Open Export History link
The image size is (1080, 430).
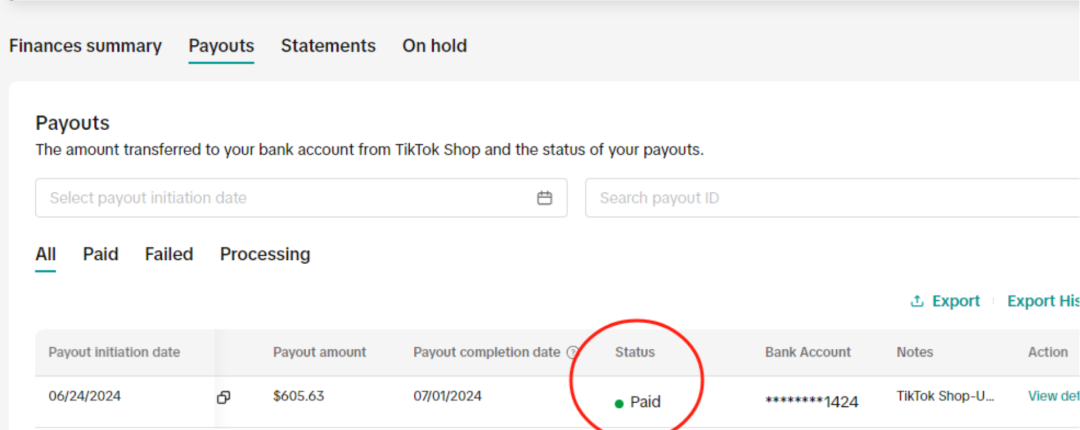pos(1042,301)
